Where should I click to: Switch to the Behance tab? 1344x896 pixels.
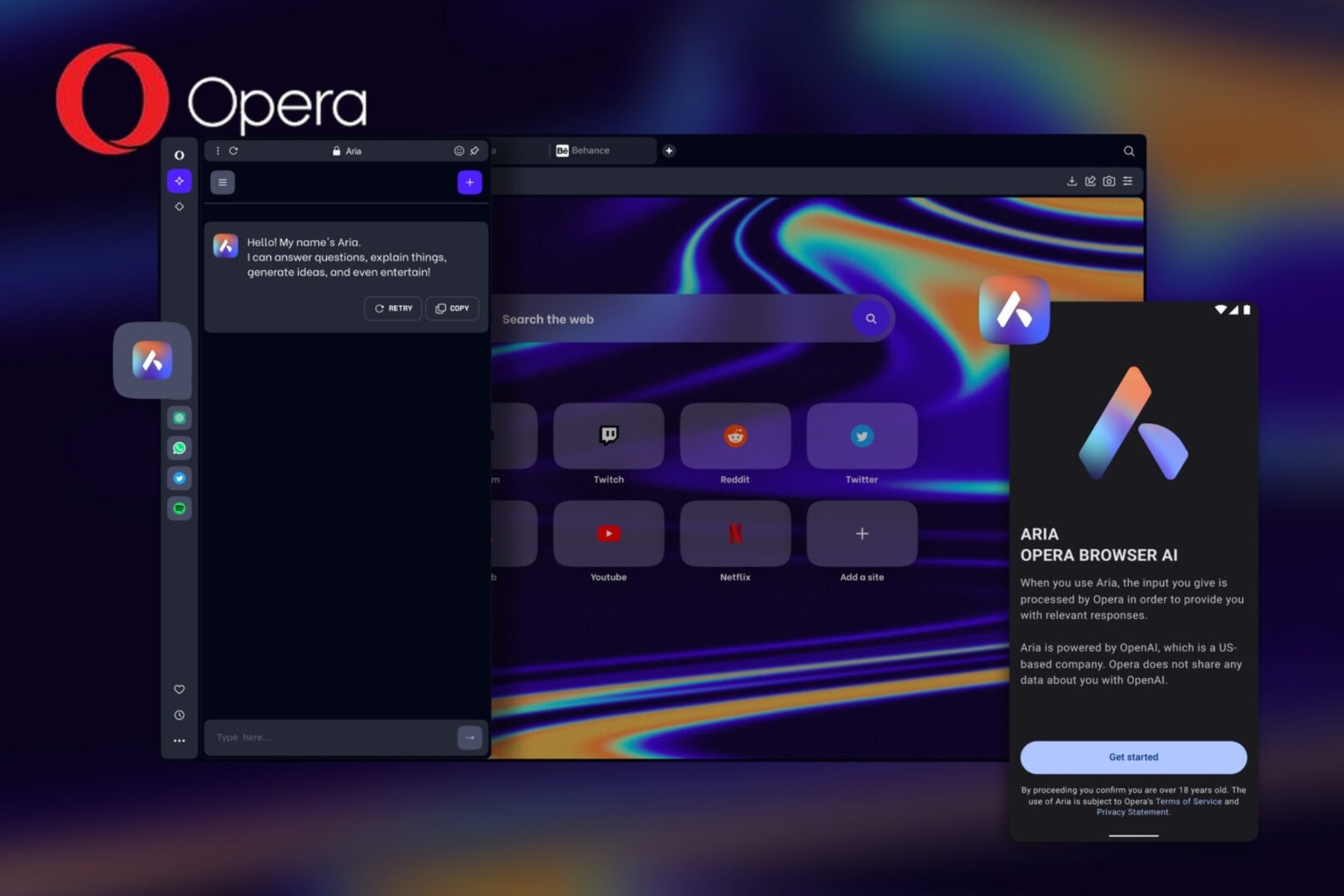coord(590,150)
